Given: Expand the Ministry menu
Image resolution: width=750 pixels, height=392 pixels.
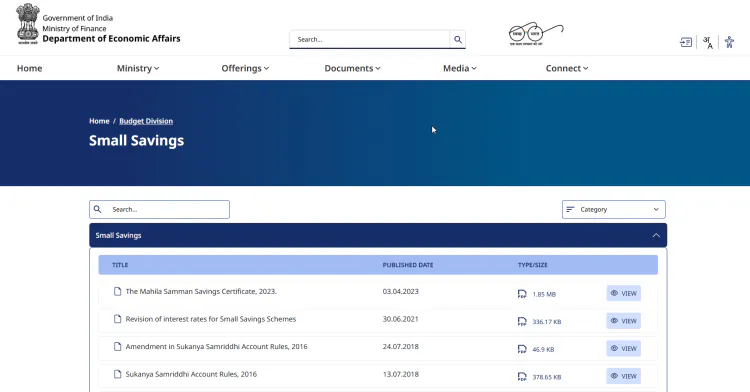Looking at the screenshot, I should [138, 68].
